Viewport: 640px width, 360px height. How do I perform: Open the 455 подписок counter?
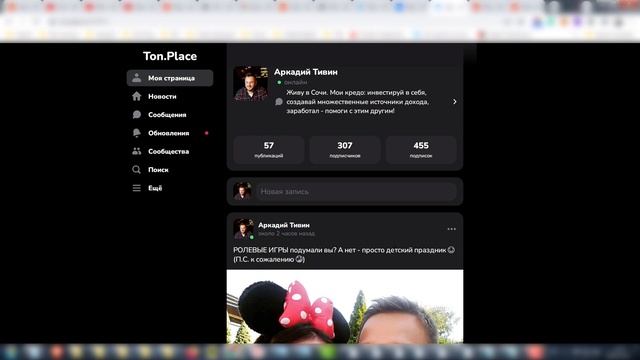pyautogui.click(x=421, y=150)
